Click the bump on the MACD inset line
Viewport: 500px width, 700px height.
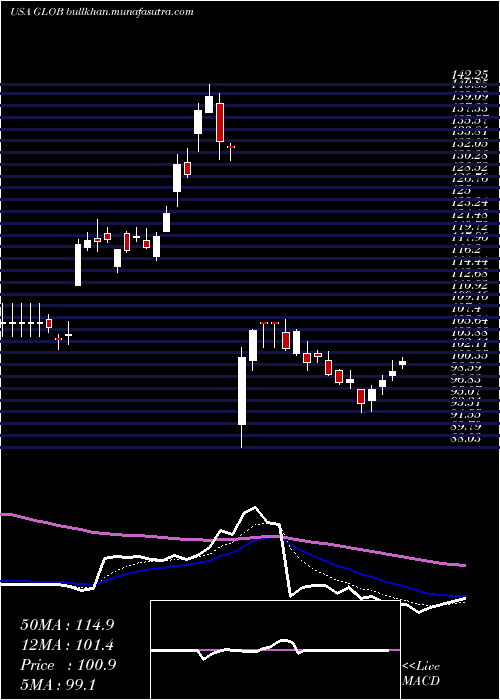click(x=284, y=642)
